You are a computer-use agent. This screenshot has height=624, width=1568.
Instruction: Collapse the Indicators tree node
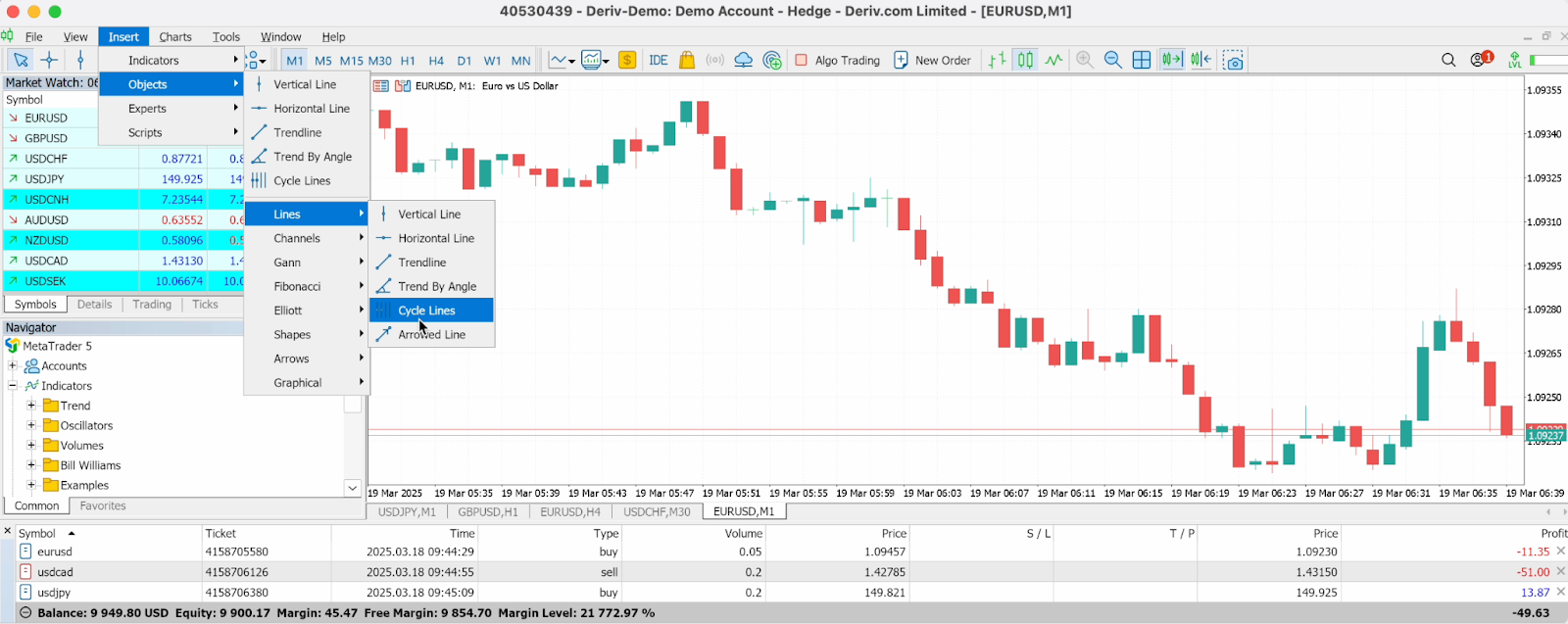13,386
